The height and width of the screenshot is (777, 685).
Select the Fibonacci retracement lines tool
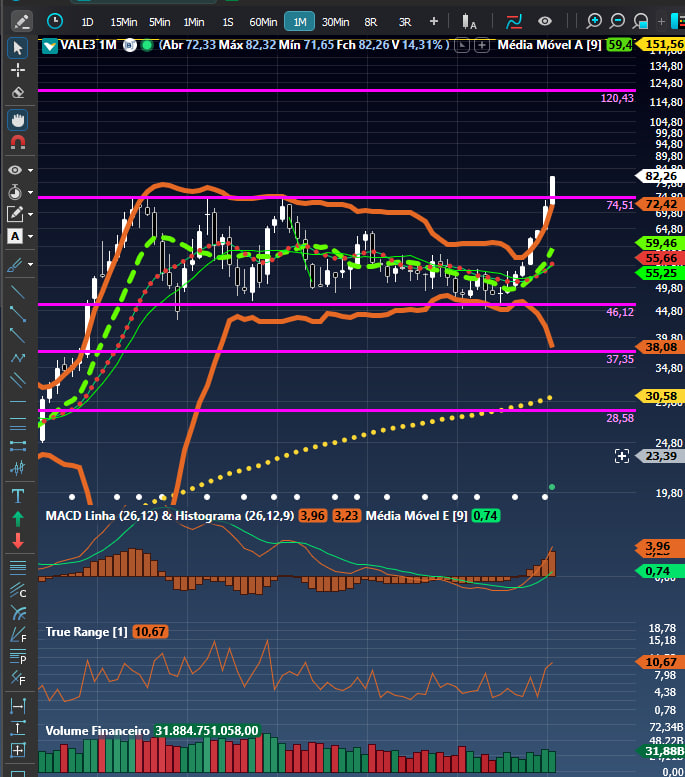click(18, 567)
